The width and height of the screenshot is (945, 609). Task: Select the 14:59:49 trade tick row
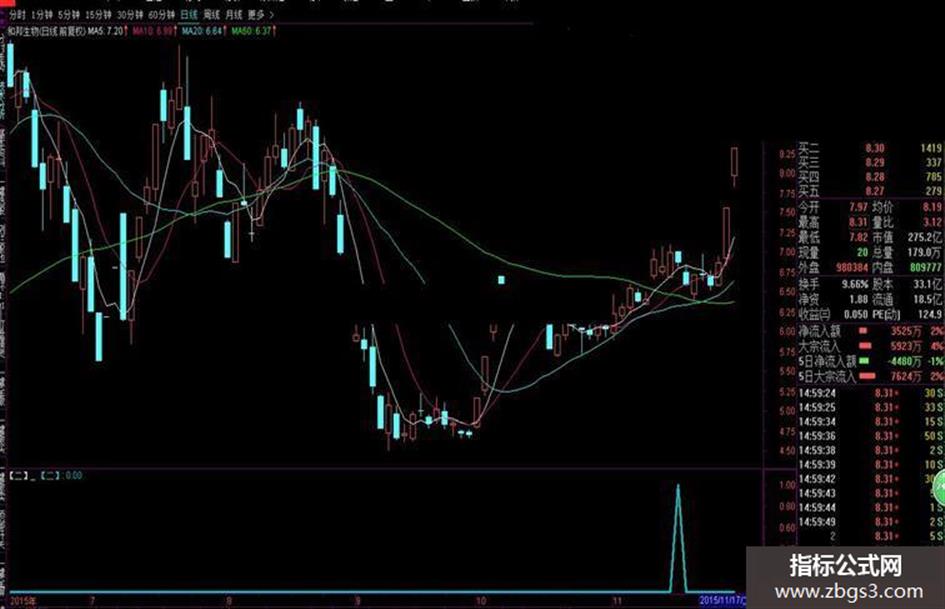tap(870, 522)
